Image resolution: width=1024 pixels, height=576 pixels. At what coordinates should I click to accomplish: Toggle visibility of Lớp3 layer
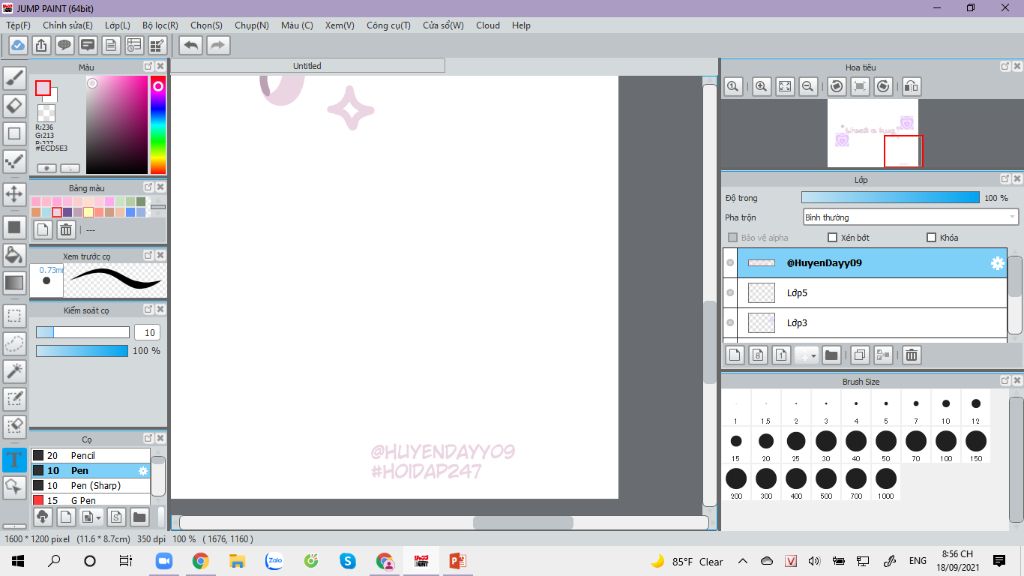730,323
